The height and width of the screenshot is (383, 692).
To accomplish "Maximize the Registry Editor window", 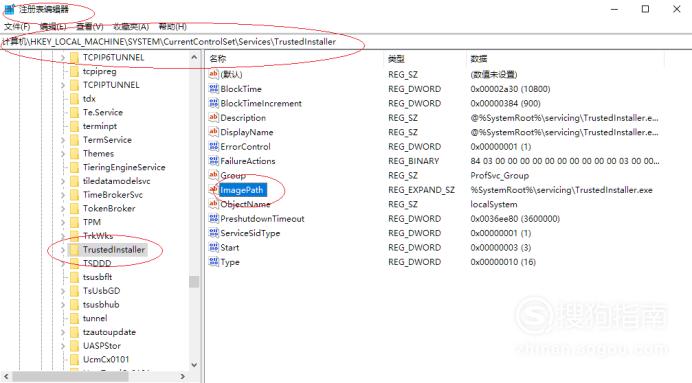I will tap(645, 9).
